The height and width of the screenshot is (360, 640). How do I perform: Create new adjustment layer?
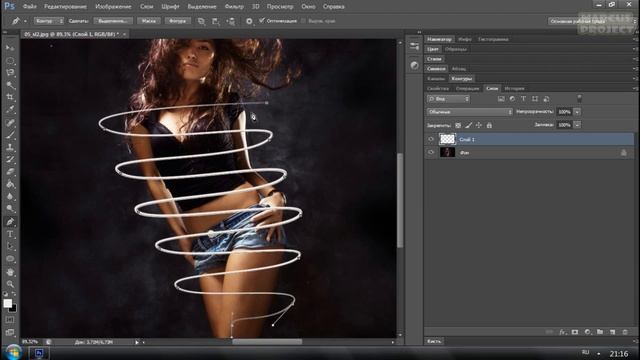click(587, 332)
